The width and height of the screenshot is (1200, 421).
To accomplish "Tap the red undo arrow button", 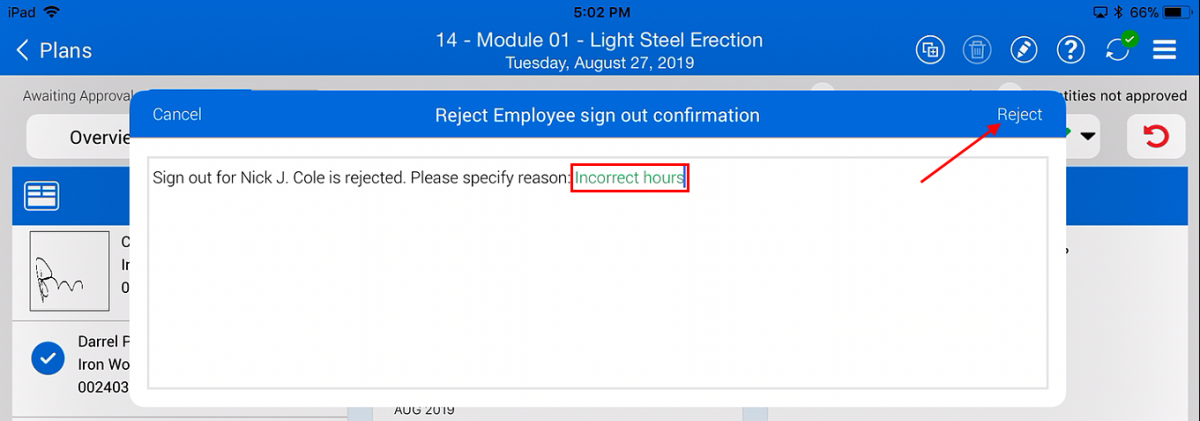I will (x=1156, y=137).
